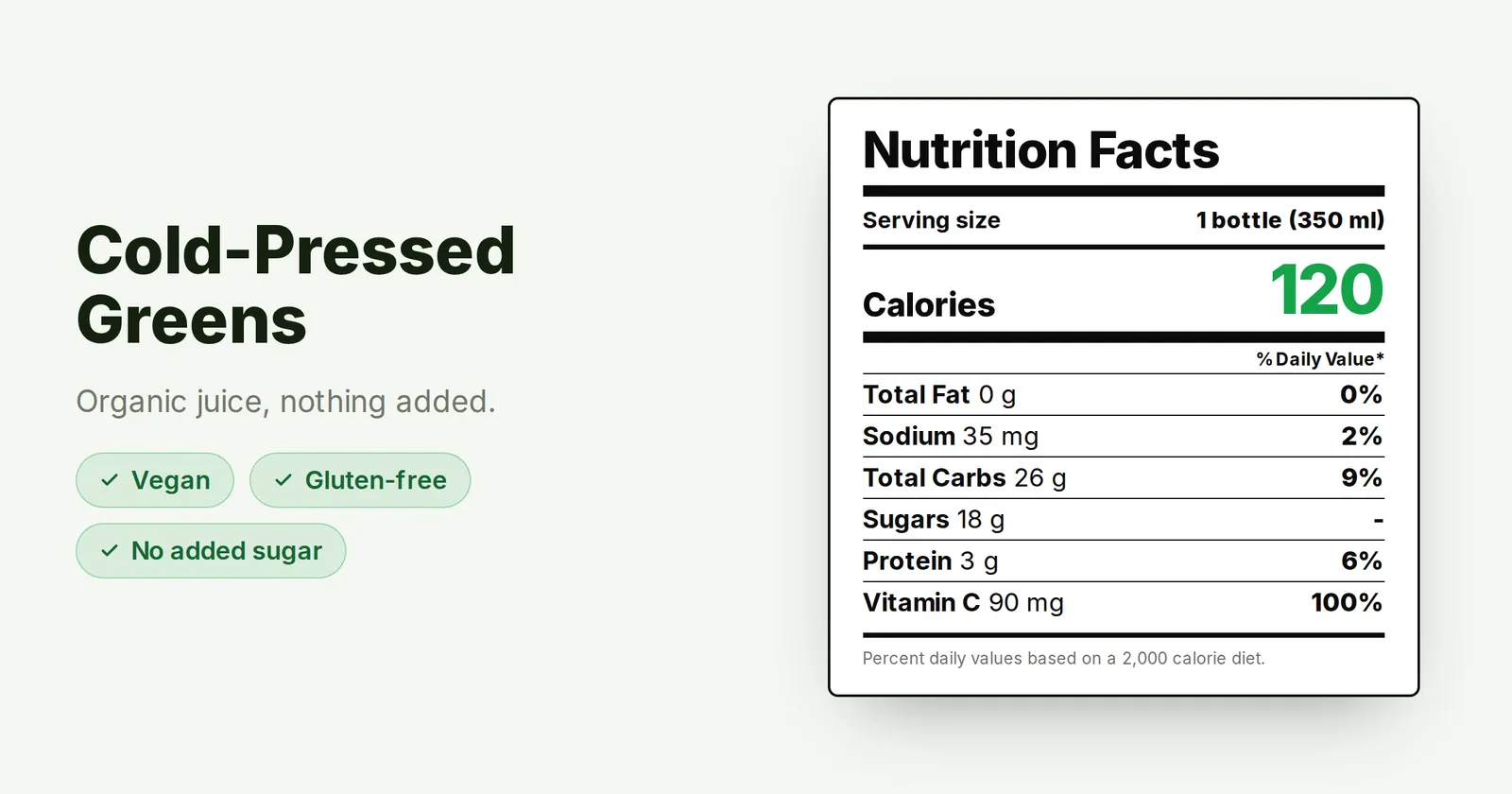
Task: Select the Total Carbs 26 g row
Action: [x=1124, y=478]
